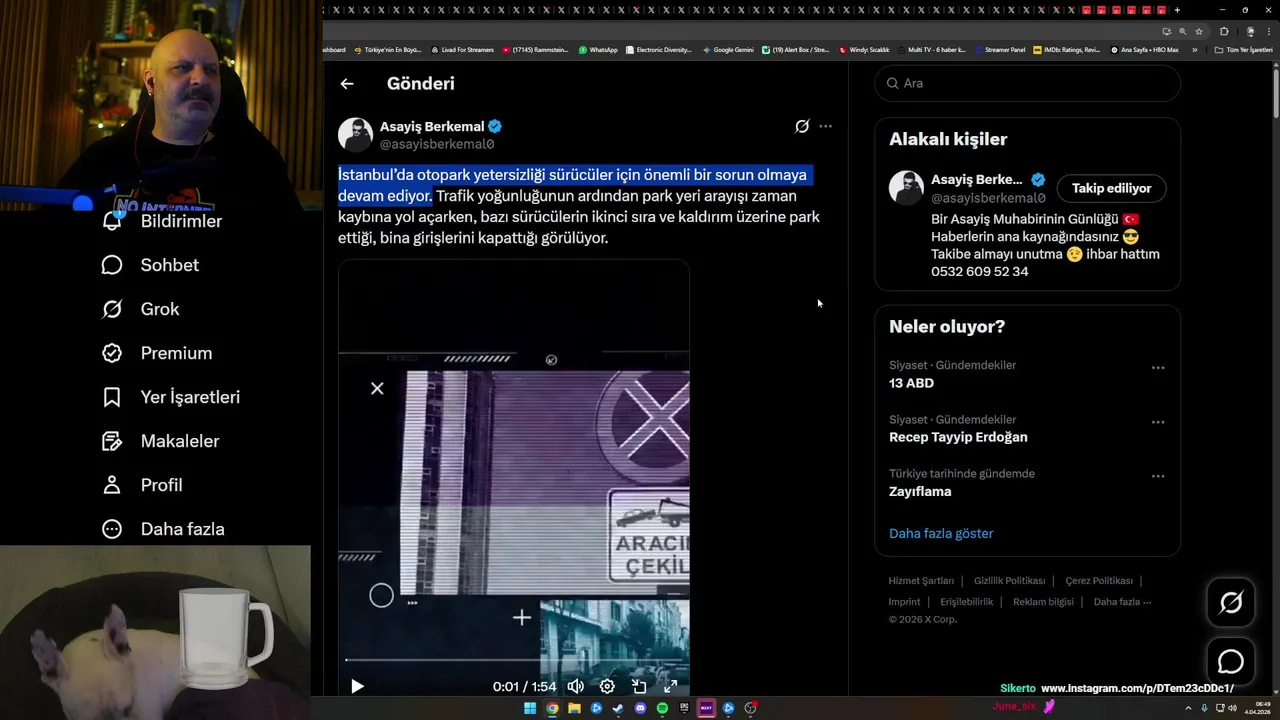Open the three-dot menu on the Asayiş Berkemal post
The height and width of the screenshot is (720, 1280).
(x=825, y=126)
